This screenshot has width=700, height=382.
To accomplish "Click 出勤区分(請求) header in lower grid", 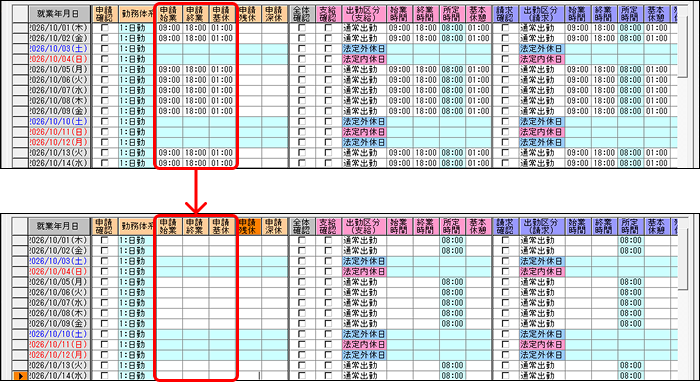I will [541, 226].
